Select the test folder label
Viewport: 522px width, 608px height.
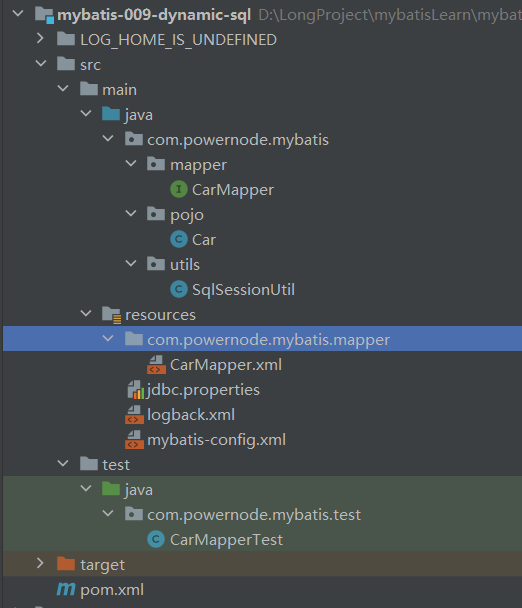pyautogui.click(x=116, y=465)
